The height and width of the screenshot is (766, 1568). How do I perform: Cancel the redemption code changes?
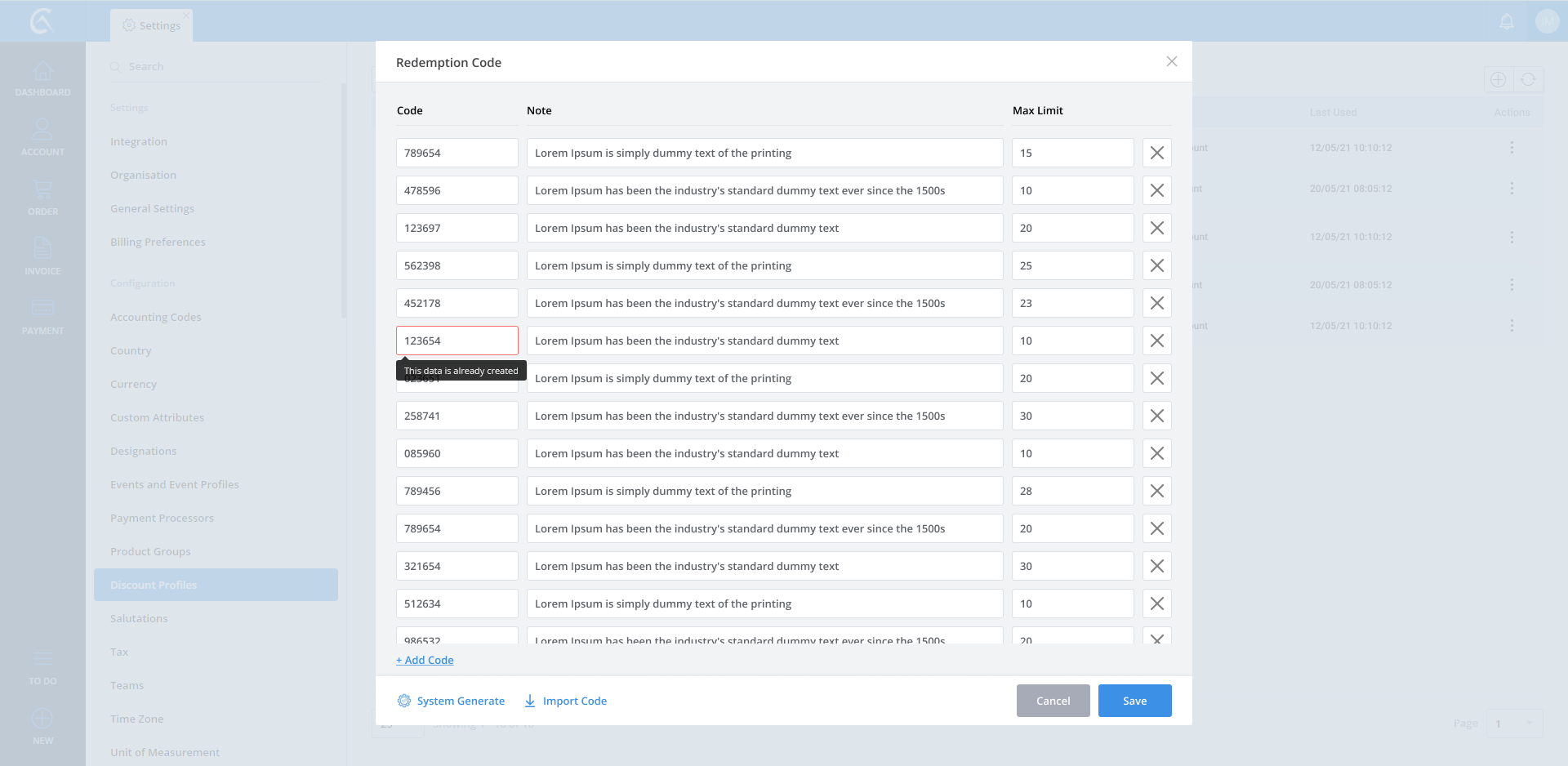pos(1053,701)
